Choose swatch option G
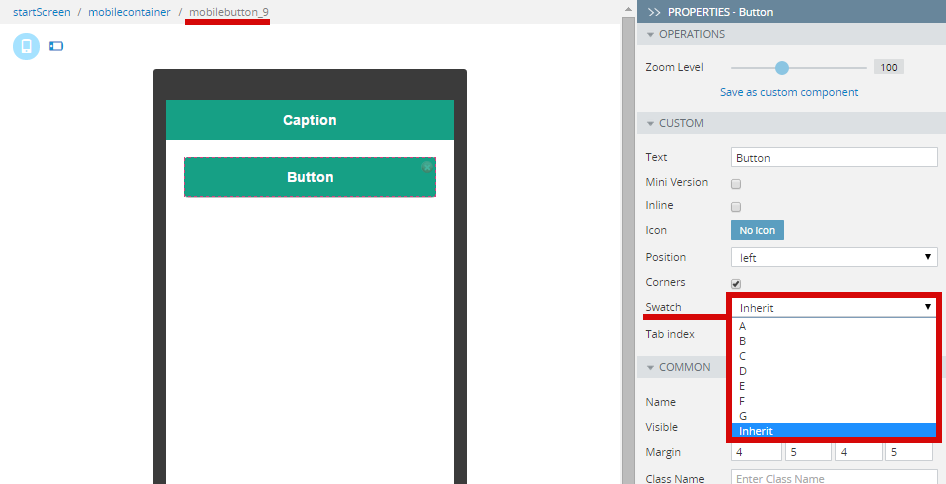The width and height of the screenshot is (946, 484). (834, 416)
